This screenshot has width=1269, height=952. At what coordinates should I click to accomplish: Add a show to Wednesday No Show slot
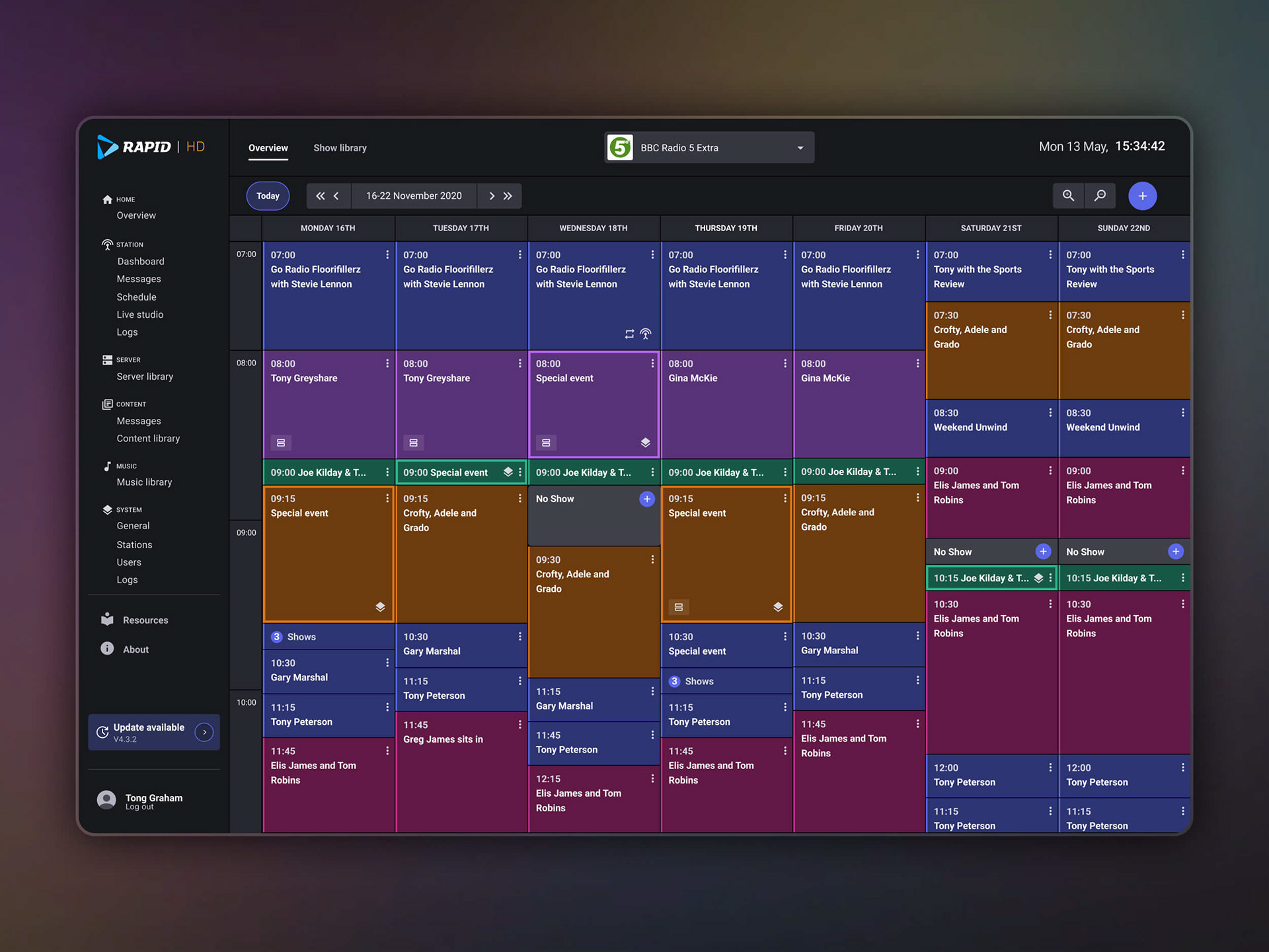[x=647, y=499]
